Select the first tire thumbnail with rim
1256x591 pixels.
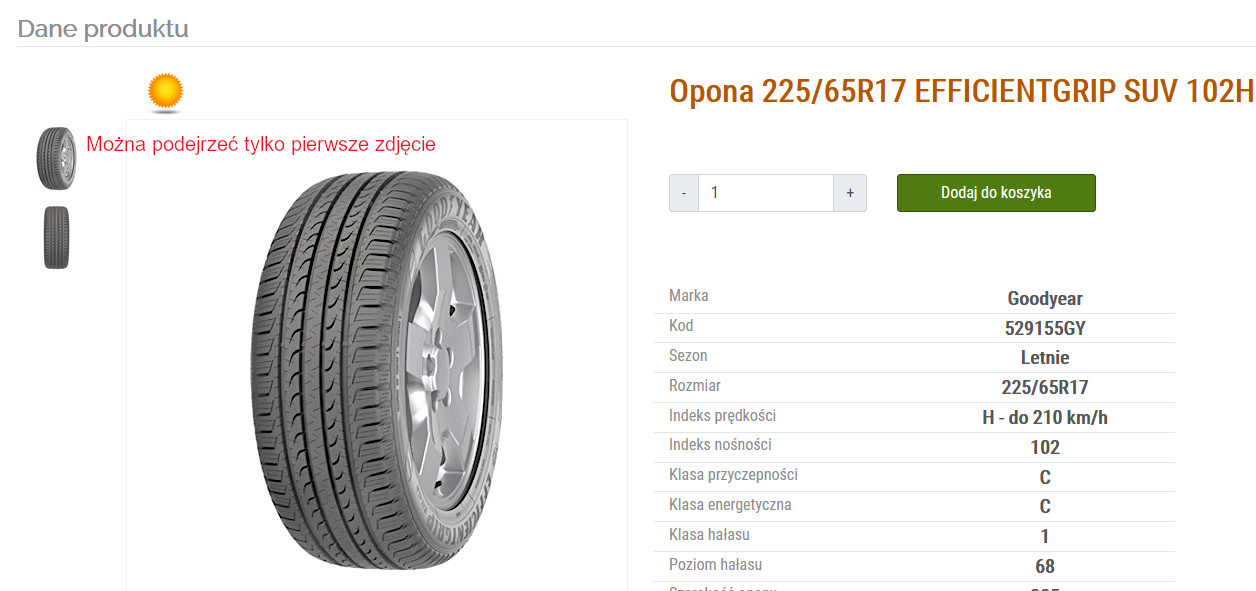tap(56, 158)
